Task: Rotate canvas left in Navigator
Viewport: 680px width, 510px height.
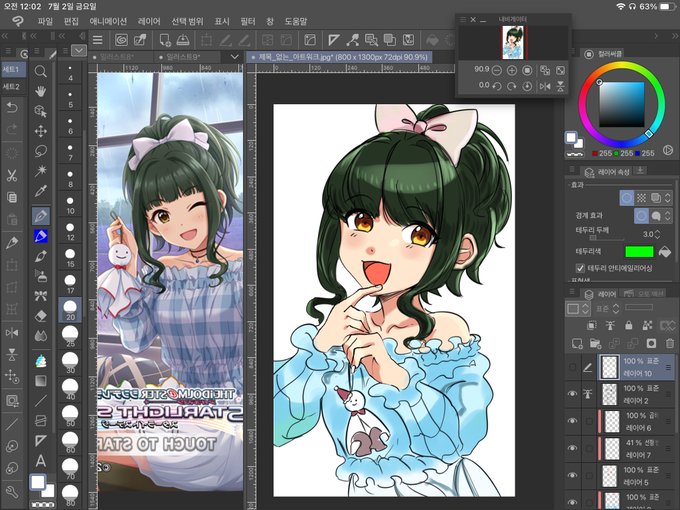Action: (497, 86)
